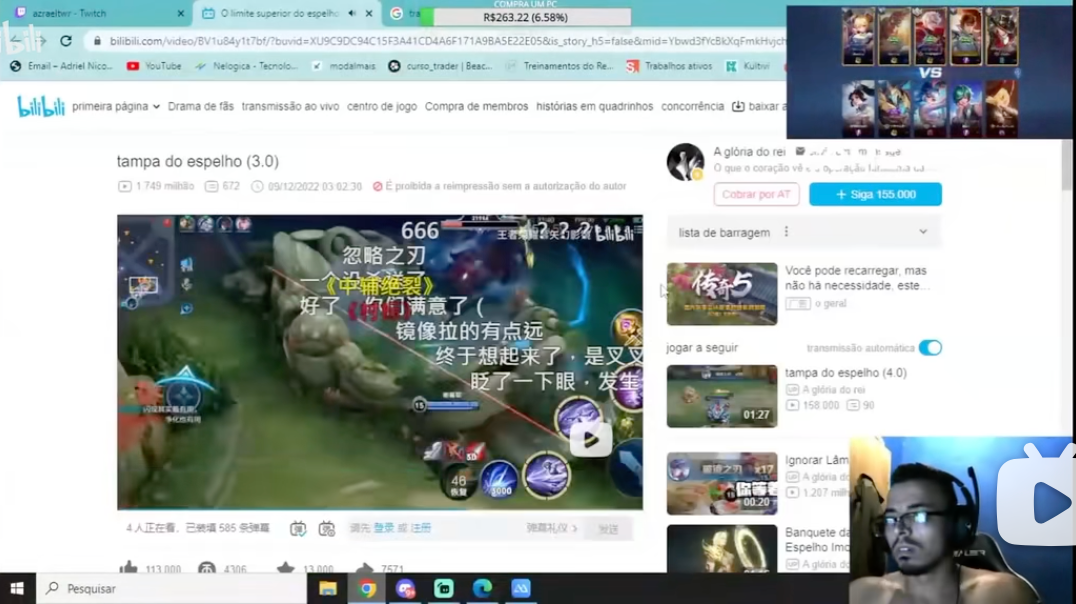Disable transmissão automática toggle

[x=930, y=348]
